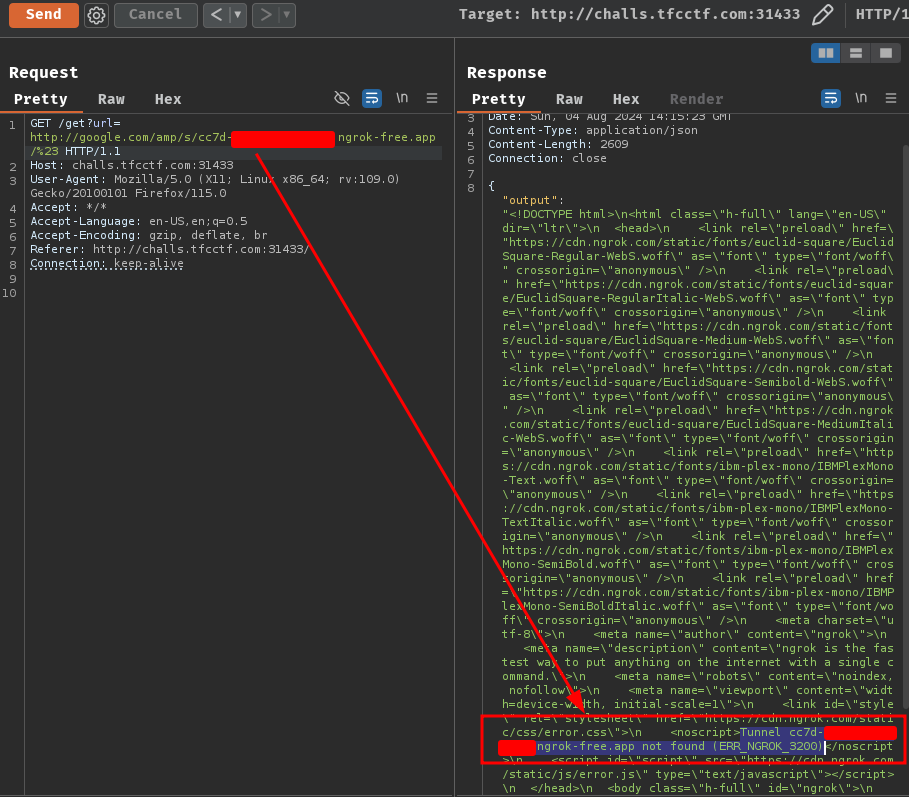This screenshot has width=909, height=797.
Task: Toggle word wrap icon in Request panel
Action: [x=372, y=99]
